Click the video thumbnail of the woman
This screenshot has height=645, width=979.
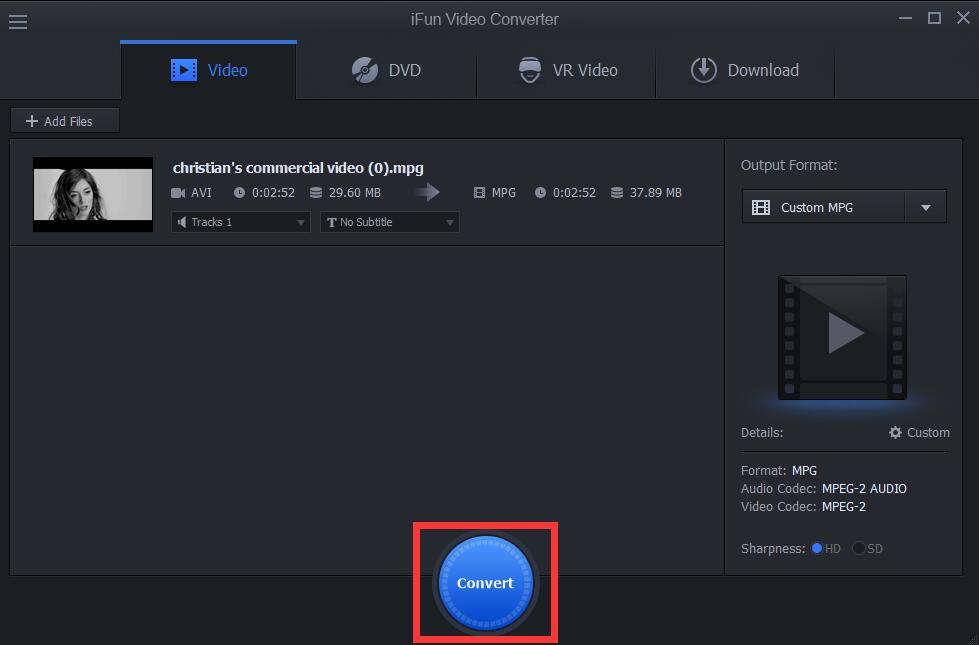93,194
